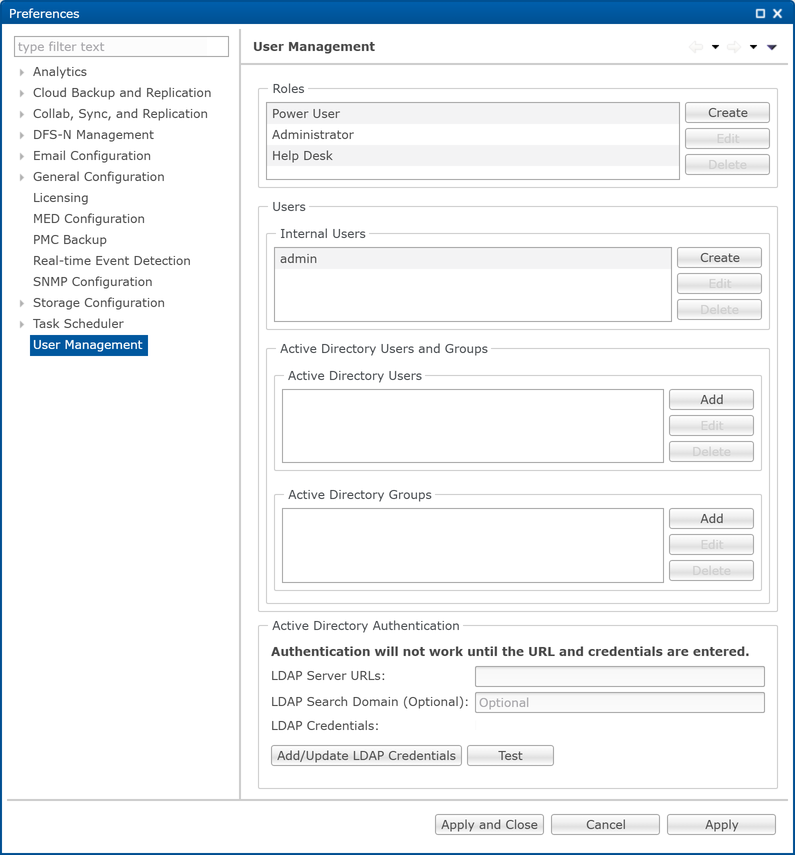Image resolution: width=795 pixels, height=855 pixels.
Task: Click the Delete button for Roles
Action: 727,165
